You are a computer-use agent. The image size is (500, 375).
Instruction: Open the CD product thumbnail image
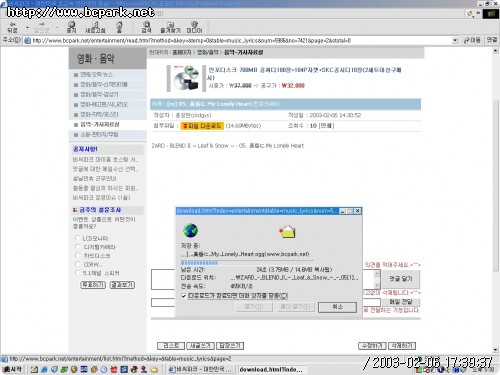pyautogui.click(x=186, y=78)
